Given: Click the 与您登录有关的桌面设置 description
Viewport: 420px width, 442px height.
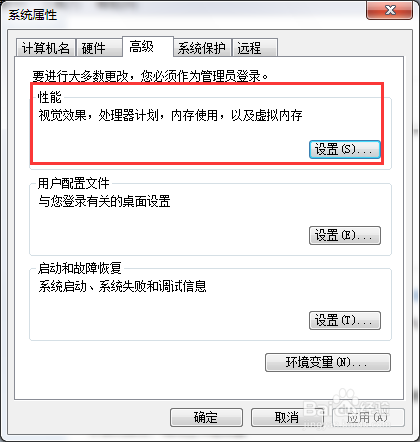Looking at the screenshot, I should pos(104,201).
